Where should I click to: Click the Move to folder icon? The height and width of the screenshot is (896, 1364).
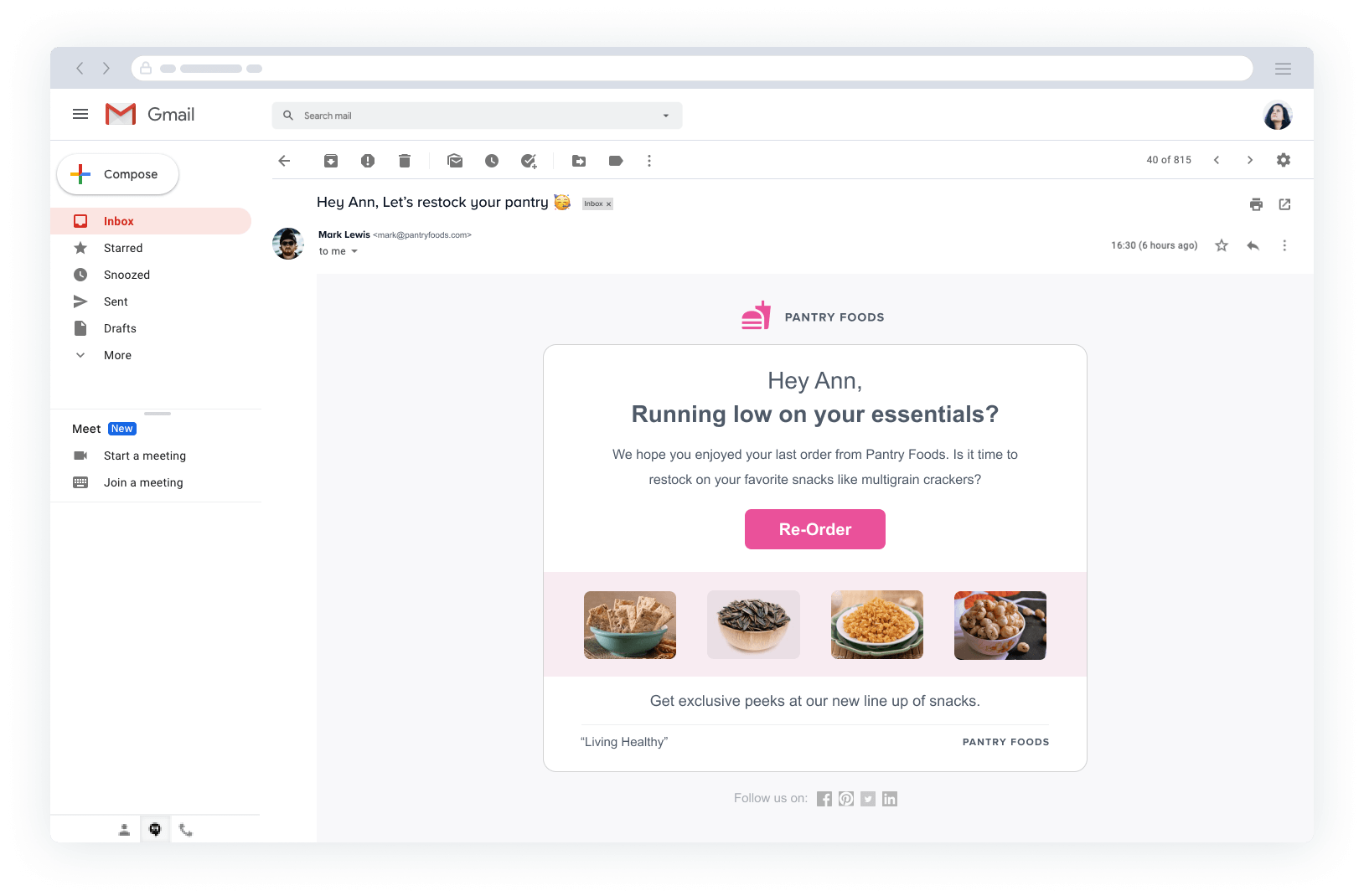pyautogui.click(x=579, y=161)
